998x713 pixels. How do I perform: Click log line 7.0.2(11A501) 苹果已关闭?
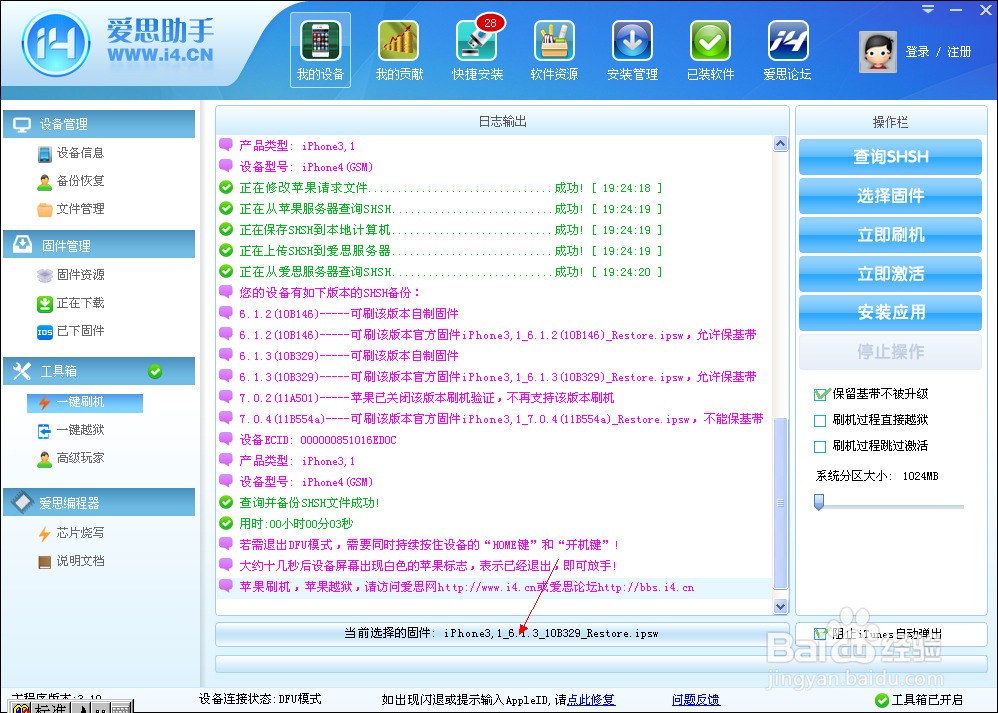click(426, 398)
